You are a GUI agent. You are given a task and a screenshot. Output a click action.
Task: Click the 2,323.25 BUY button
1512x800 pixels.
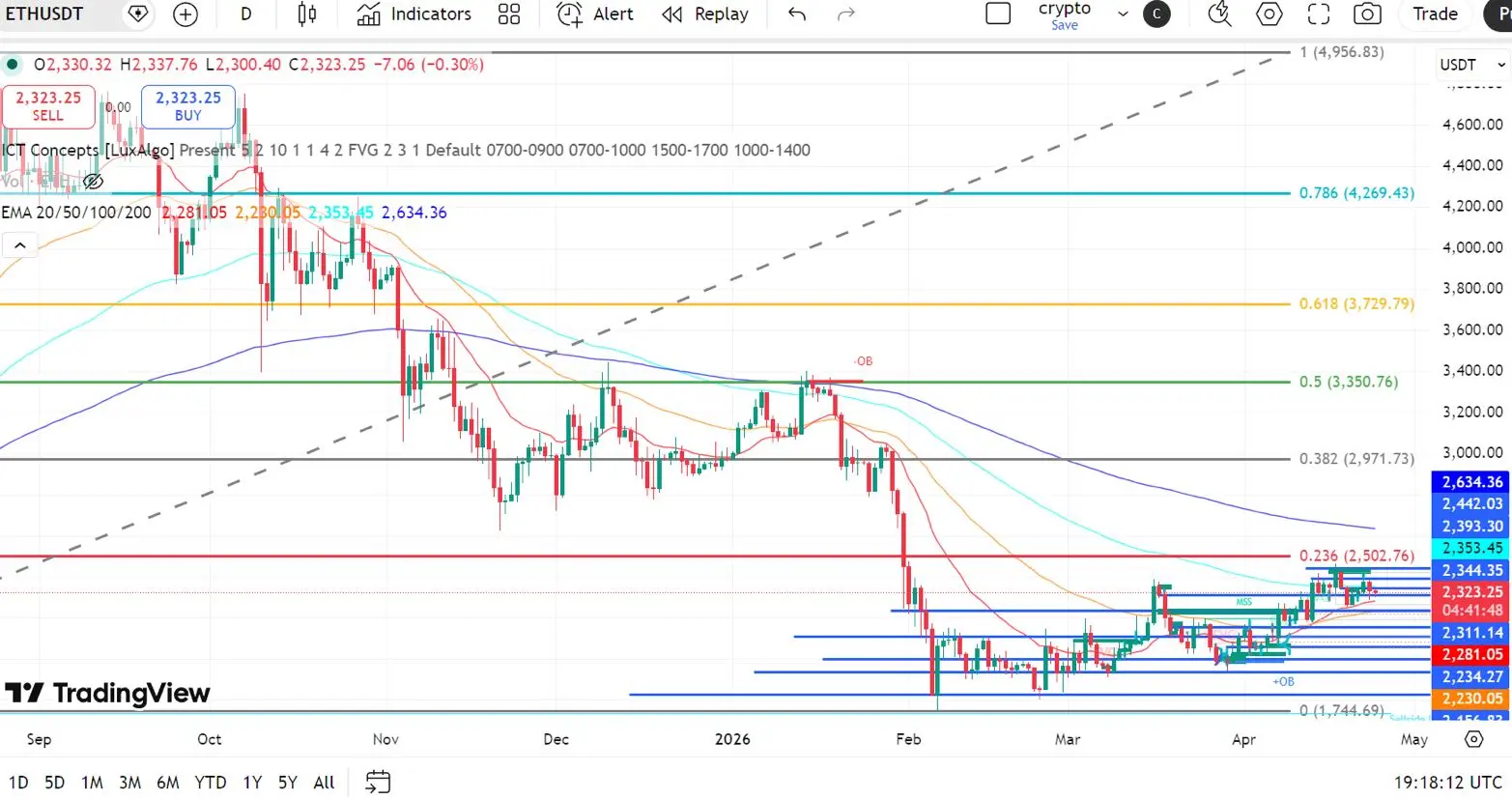tap(188, 106)
